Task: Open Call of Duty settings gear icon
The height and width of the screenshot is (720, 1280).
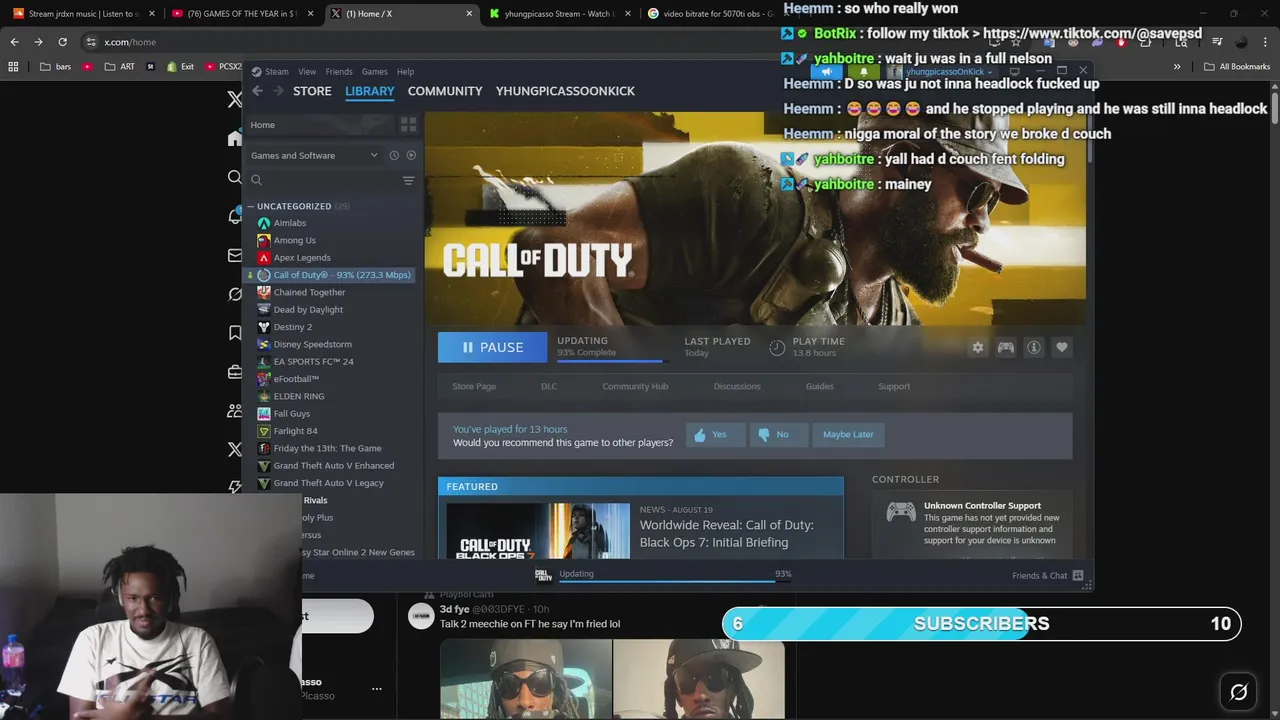Action: point(978,347)
